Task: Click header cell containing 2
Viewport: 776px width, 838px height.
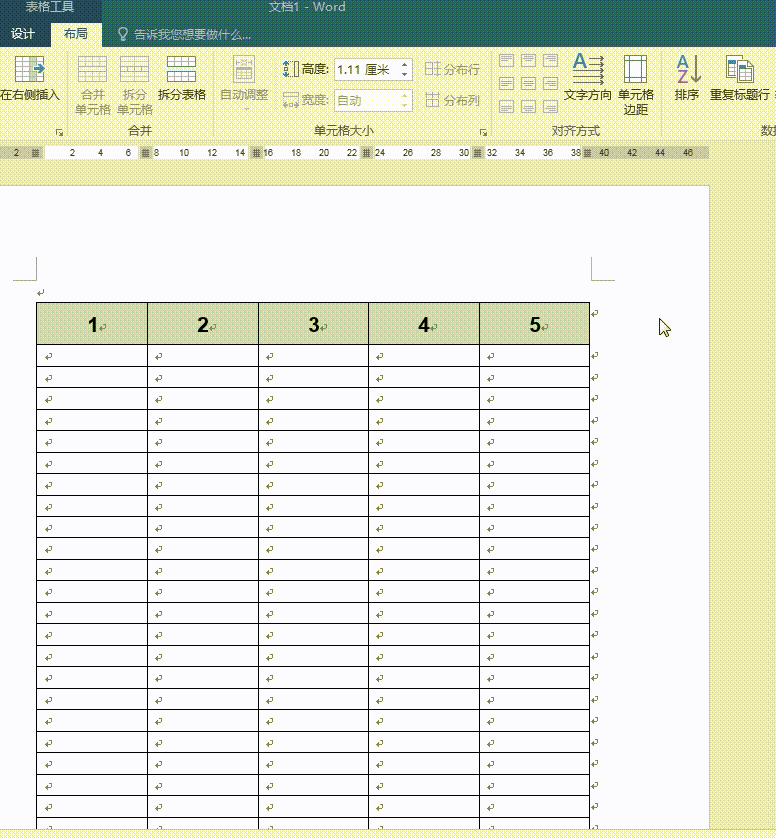Action: point(203,324)
